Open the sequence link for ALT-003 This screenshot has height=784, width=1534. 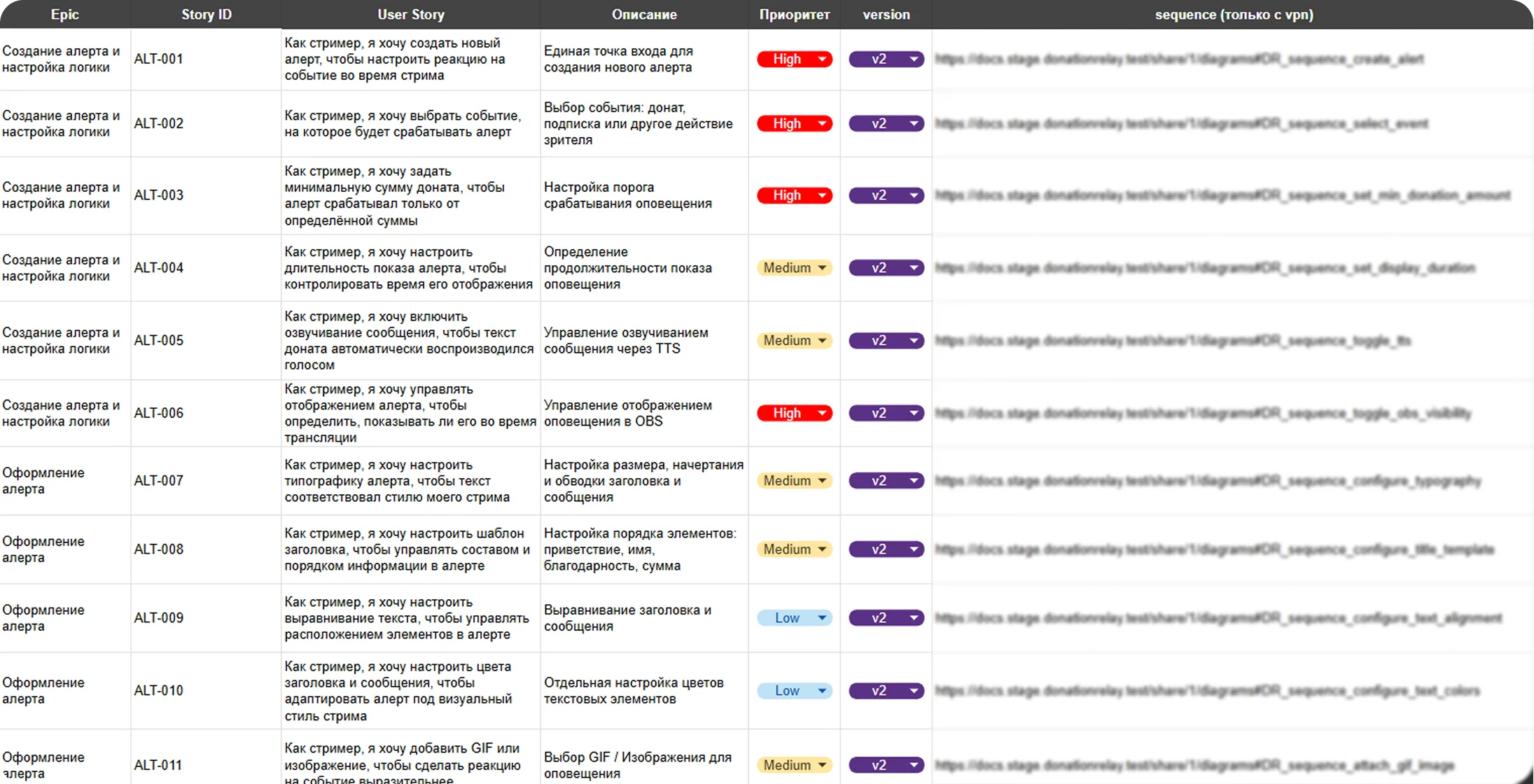point(1223,195)
